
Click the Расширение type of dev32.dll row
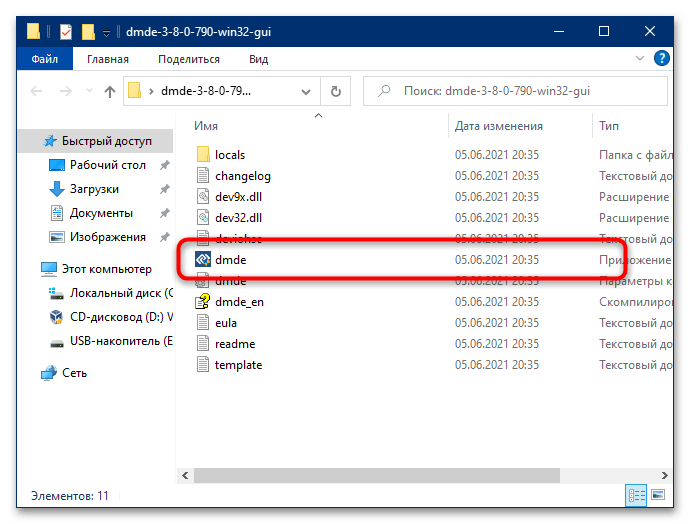point(634,218)
